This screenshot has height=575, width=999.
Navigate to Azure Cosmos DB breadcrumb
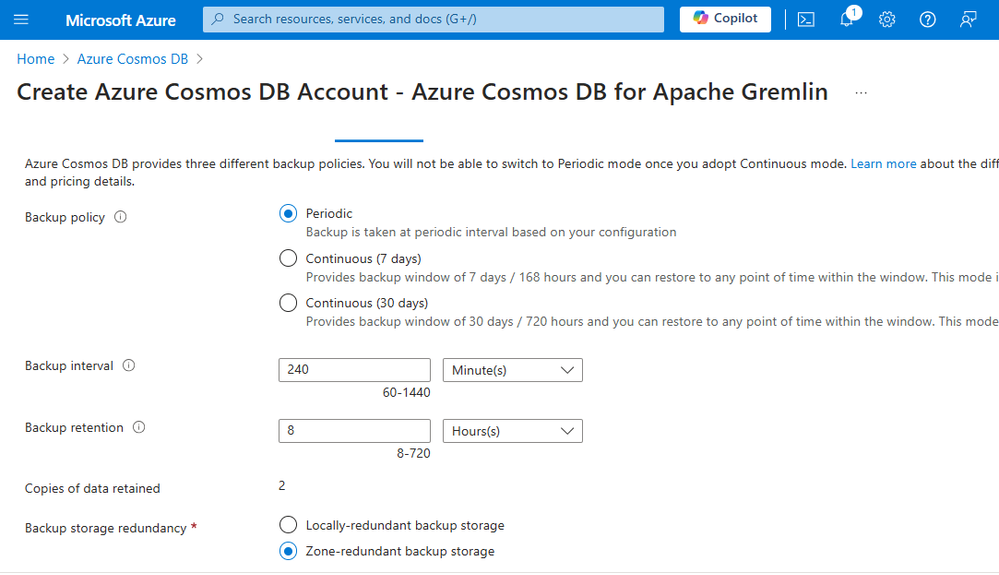pos(132,59)
